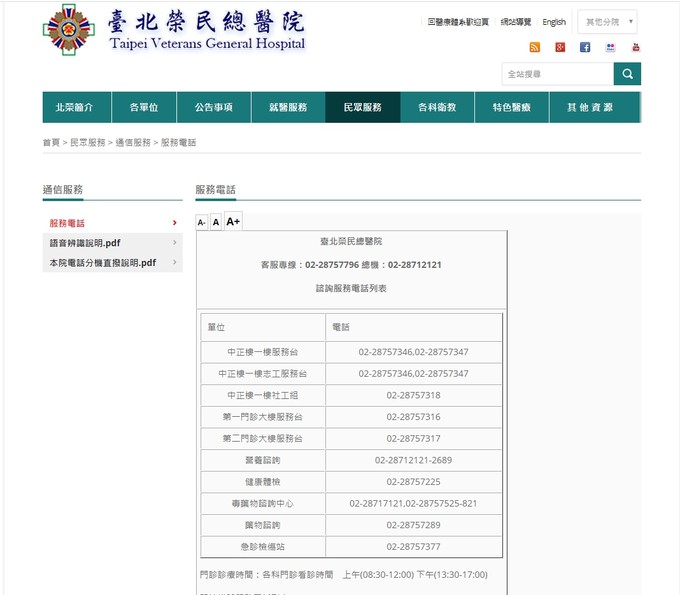Viewport: 680px width, 595px height.
Task: Open the 其他分院 dropdown
Action: click(607, 22)
